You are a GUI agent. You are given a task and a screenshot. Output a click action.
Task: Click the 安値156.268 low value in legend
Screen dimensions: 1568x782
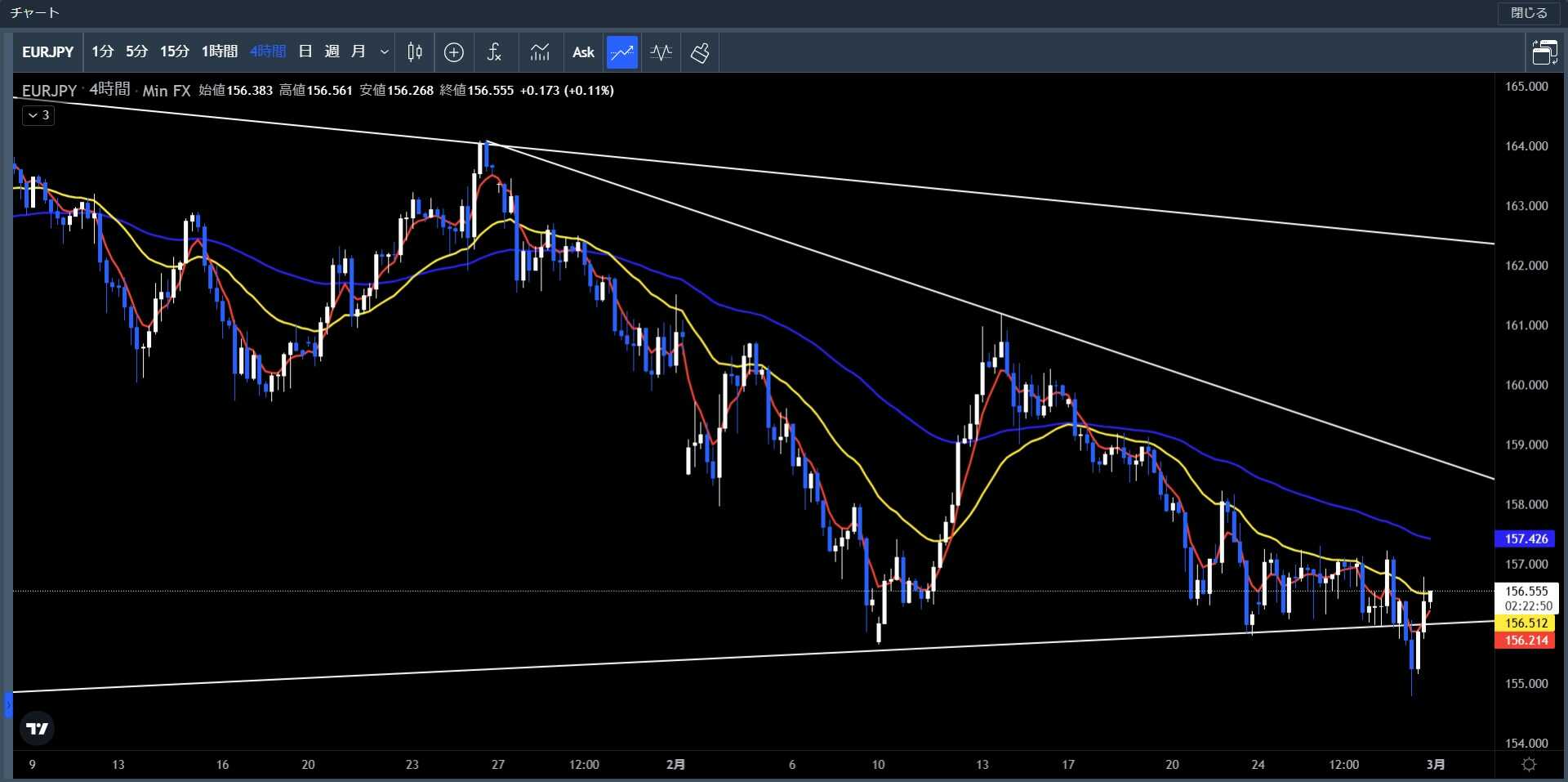(x=397, y=90)
